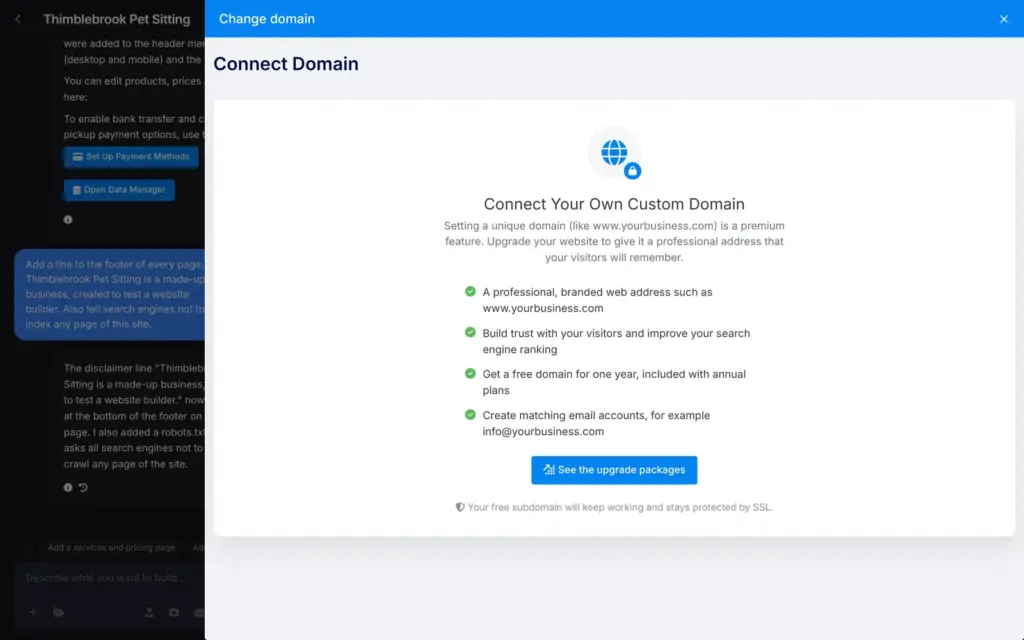1024x640 pixels.
Task: Click the camera icon in the chat input
Action: pyautogui.click(x=174, y=612)
